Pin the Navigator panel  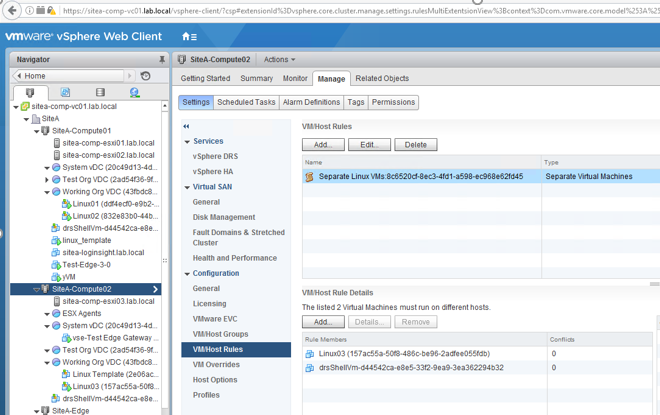click(162, 60)
